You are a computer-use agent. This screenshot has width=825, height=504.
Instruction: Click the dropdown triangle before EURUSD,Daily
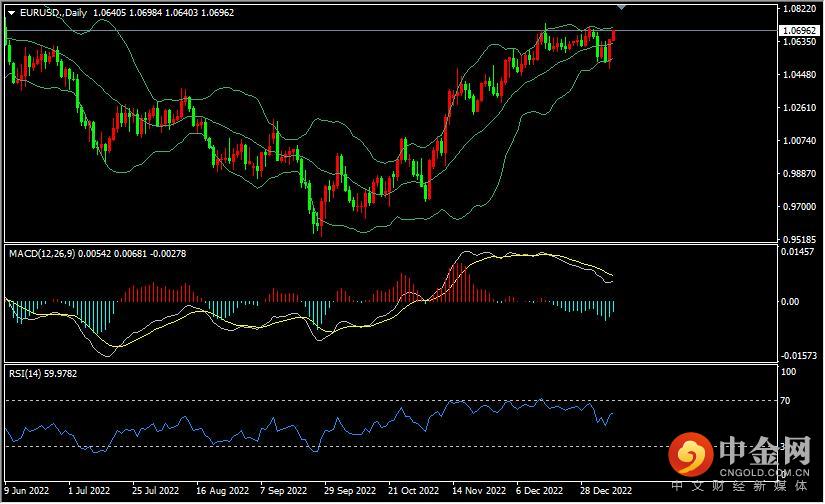pos(11,10)
